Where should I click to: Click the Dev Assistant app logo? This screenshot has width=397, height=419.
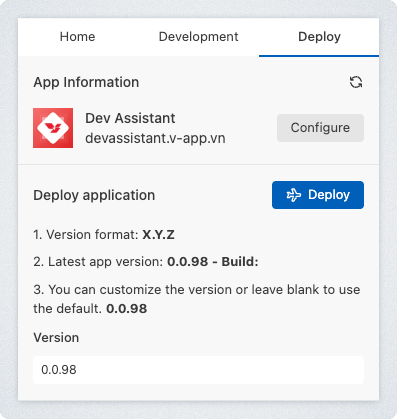pyautogui.click(x=53, y=128)
